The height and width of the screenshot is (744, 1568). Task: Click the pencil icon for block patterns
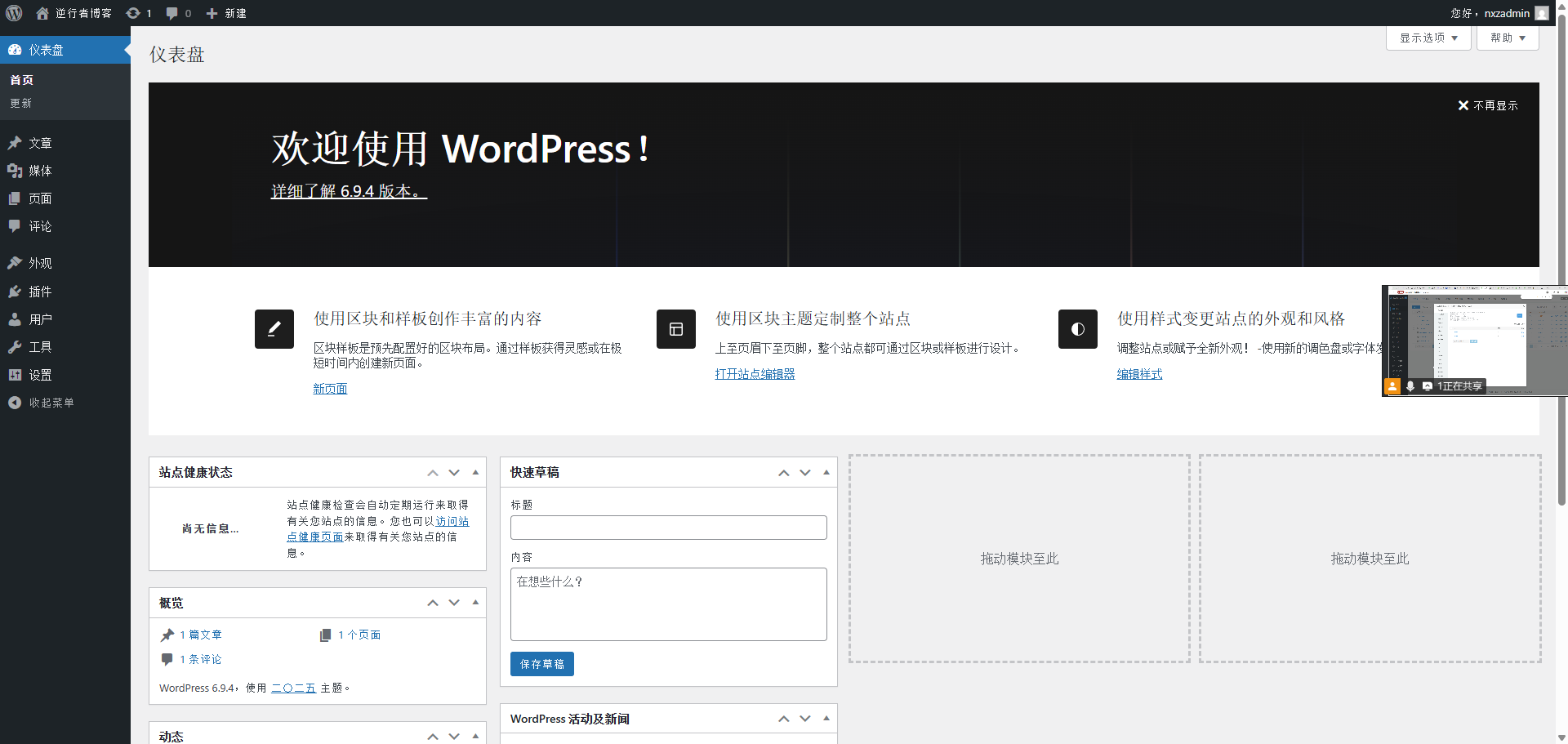click(274, 329)
